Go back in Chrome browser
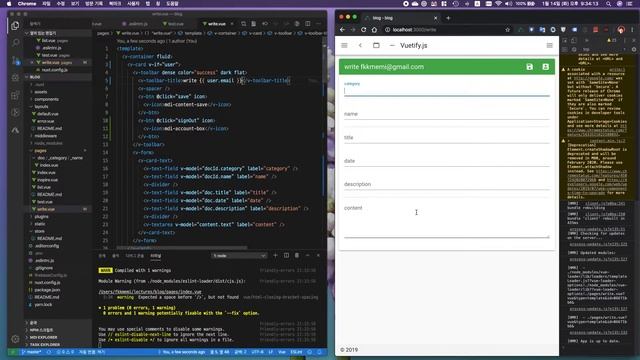Screen dimensions: 640x360 pos(342,29)
